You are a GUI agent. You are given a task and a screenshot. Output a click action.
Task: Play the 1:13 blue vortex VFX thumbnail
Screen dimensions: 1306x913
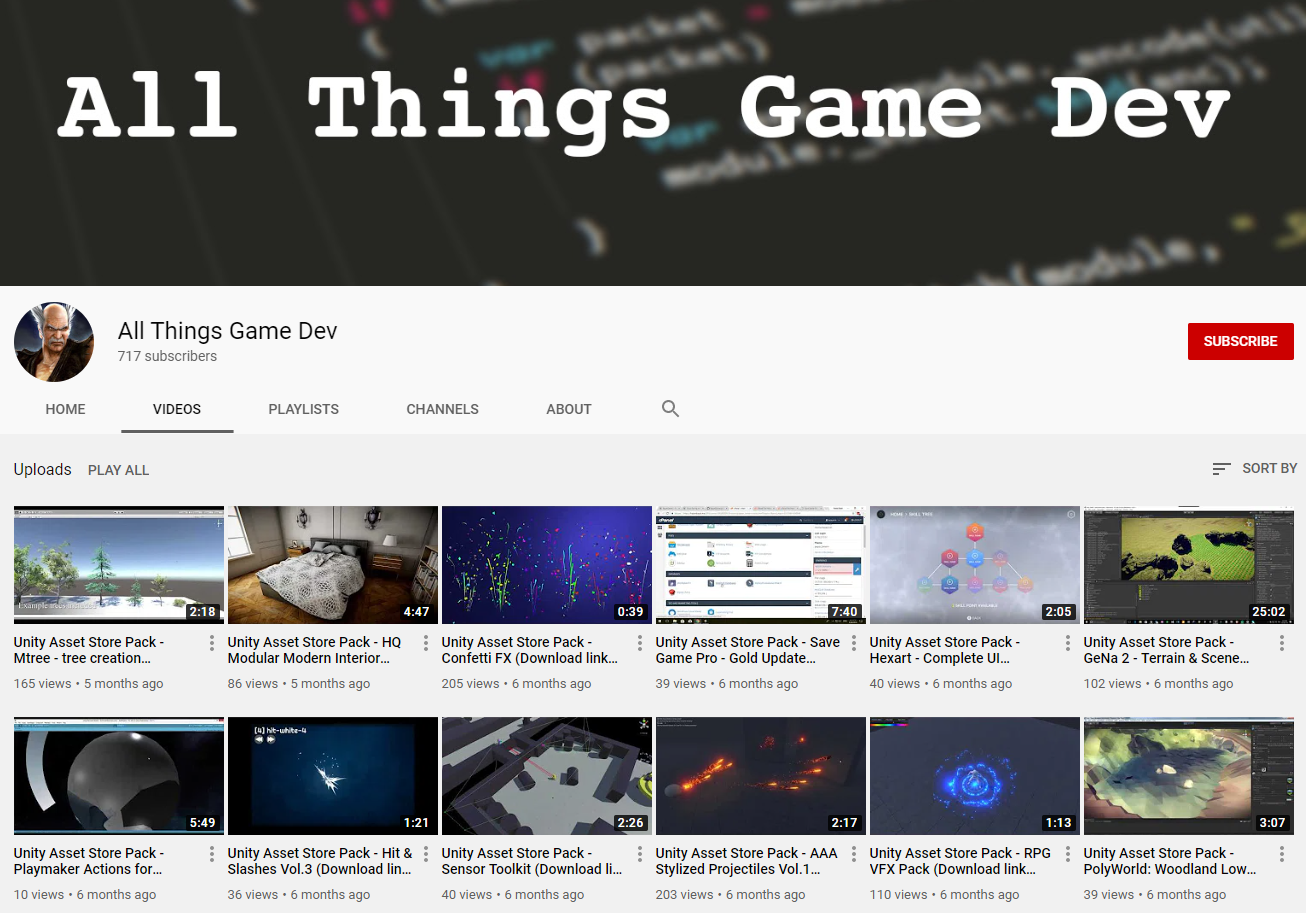tap(975, 776)
